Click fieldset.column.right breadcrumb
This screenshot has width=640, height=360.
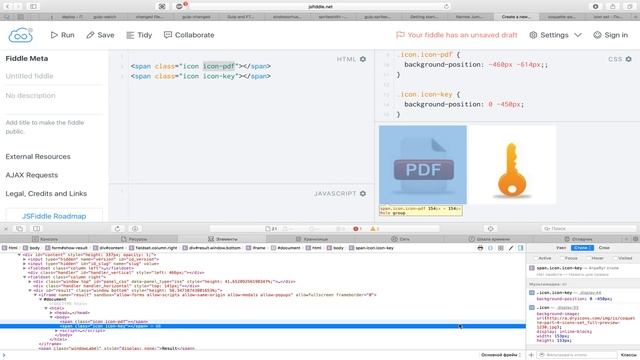[152, 248]
